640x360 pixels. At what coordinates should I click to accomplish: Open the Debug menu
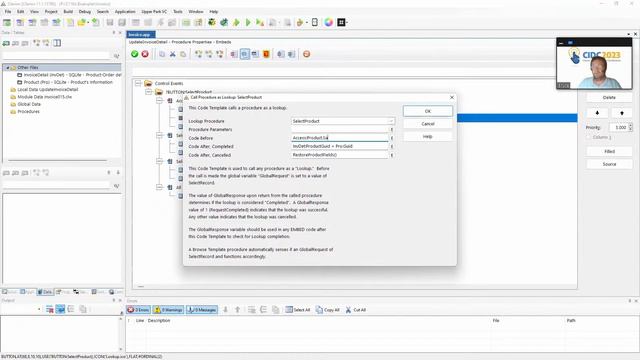(84, 11)
